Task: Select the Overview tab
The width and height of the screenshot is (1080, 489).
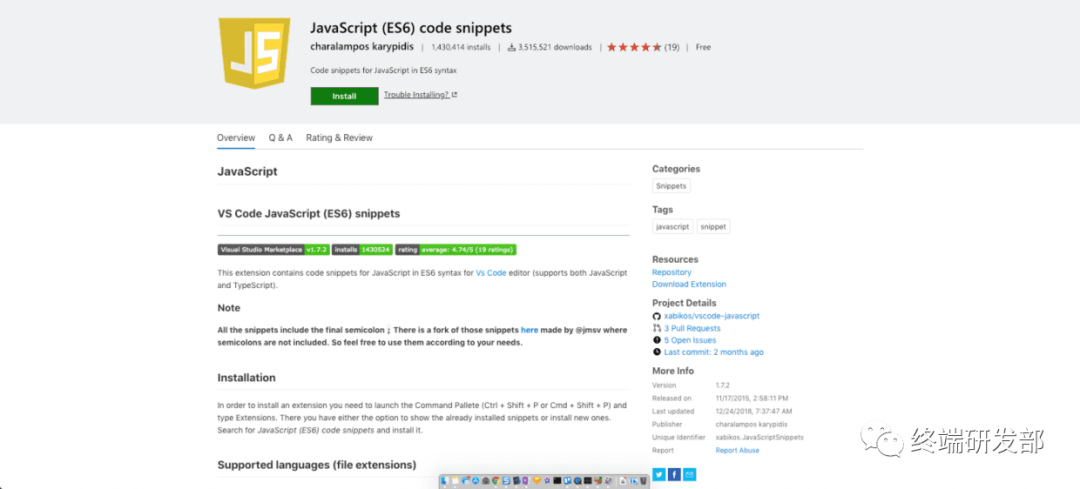Action: (x=236, y=138)
